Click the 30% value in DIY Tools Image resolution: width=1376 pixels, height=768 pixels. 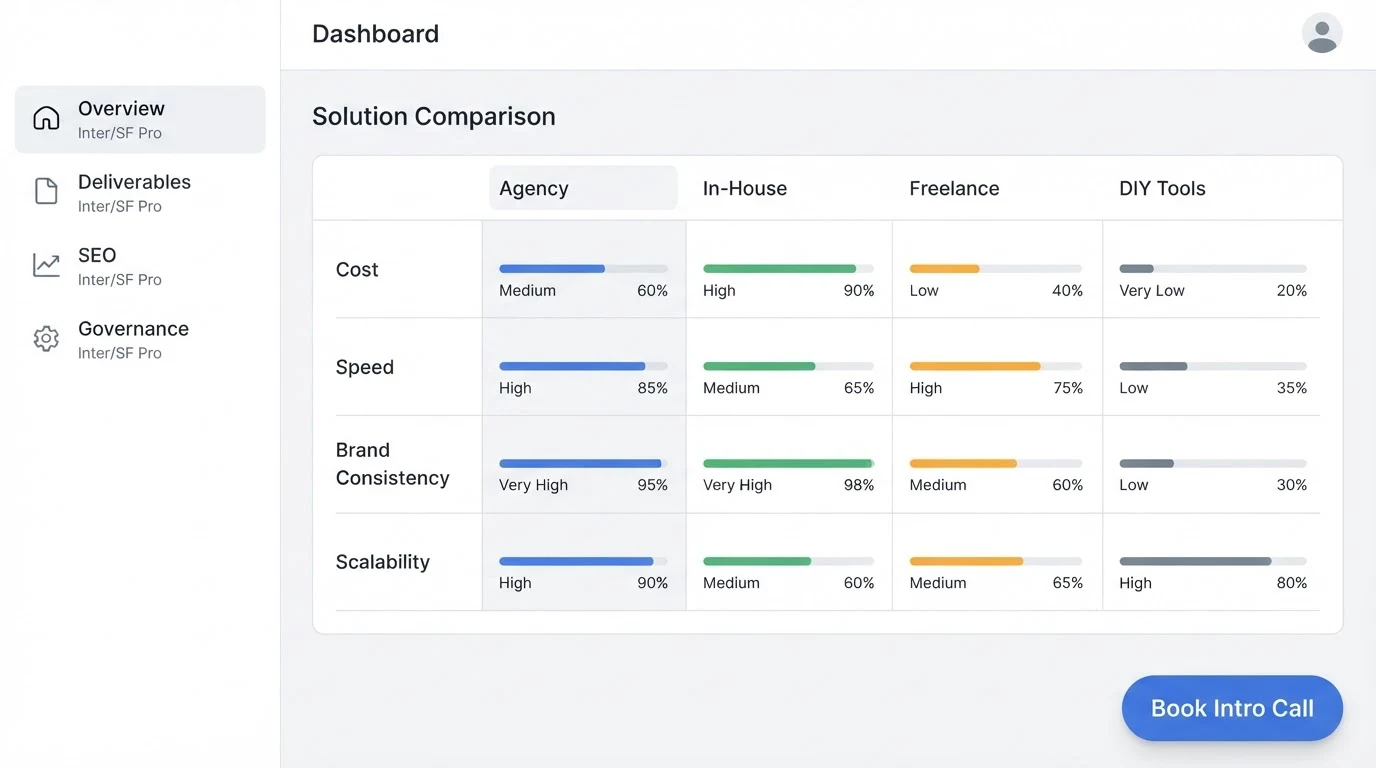pyautogui.click(x=1292, y=485)
